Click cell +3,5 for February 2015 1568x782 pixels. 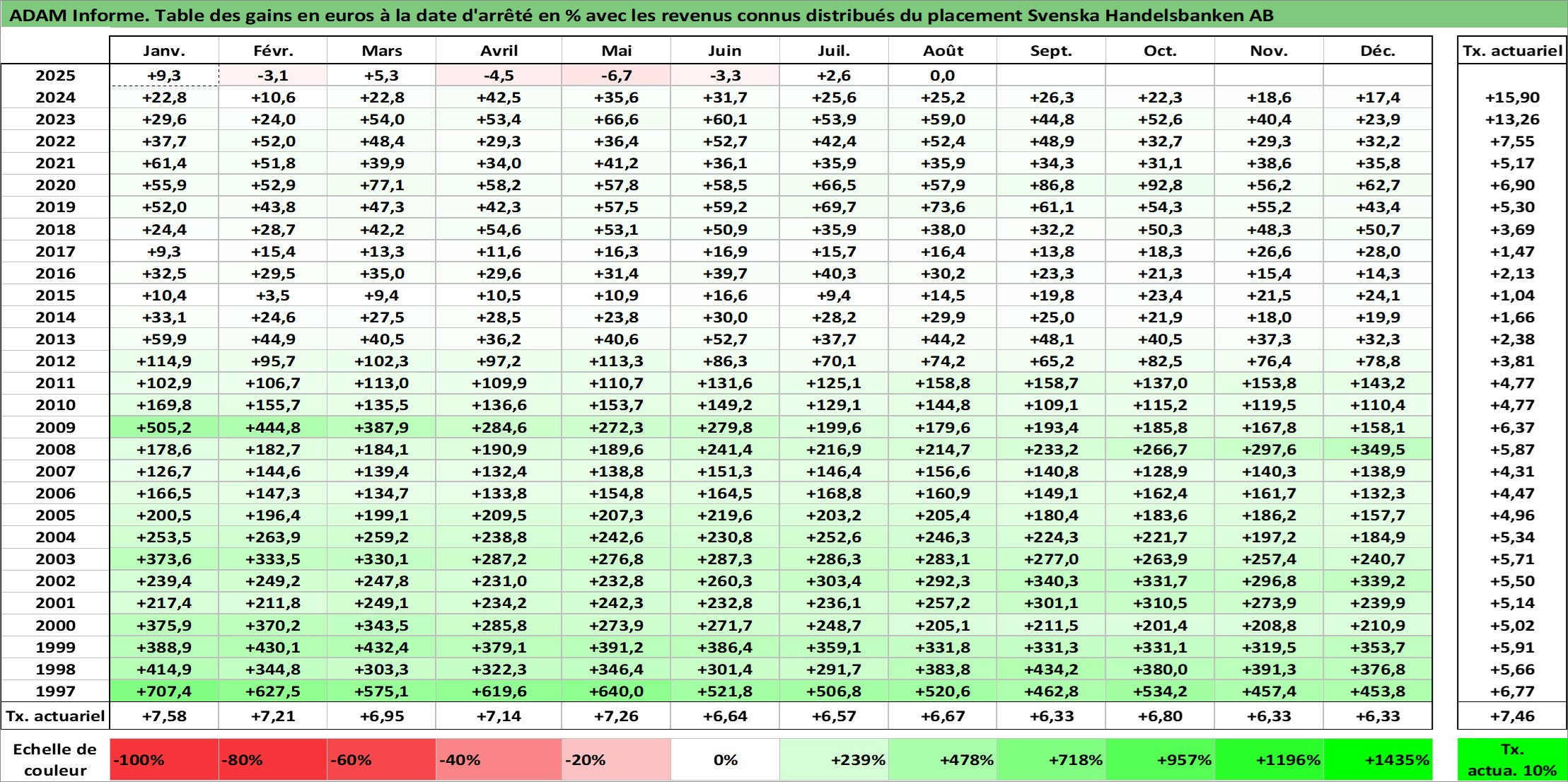pos(273,295)
